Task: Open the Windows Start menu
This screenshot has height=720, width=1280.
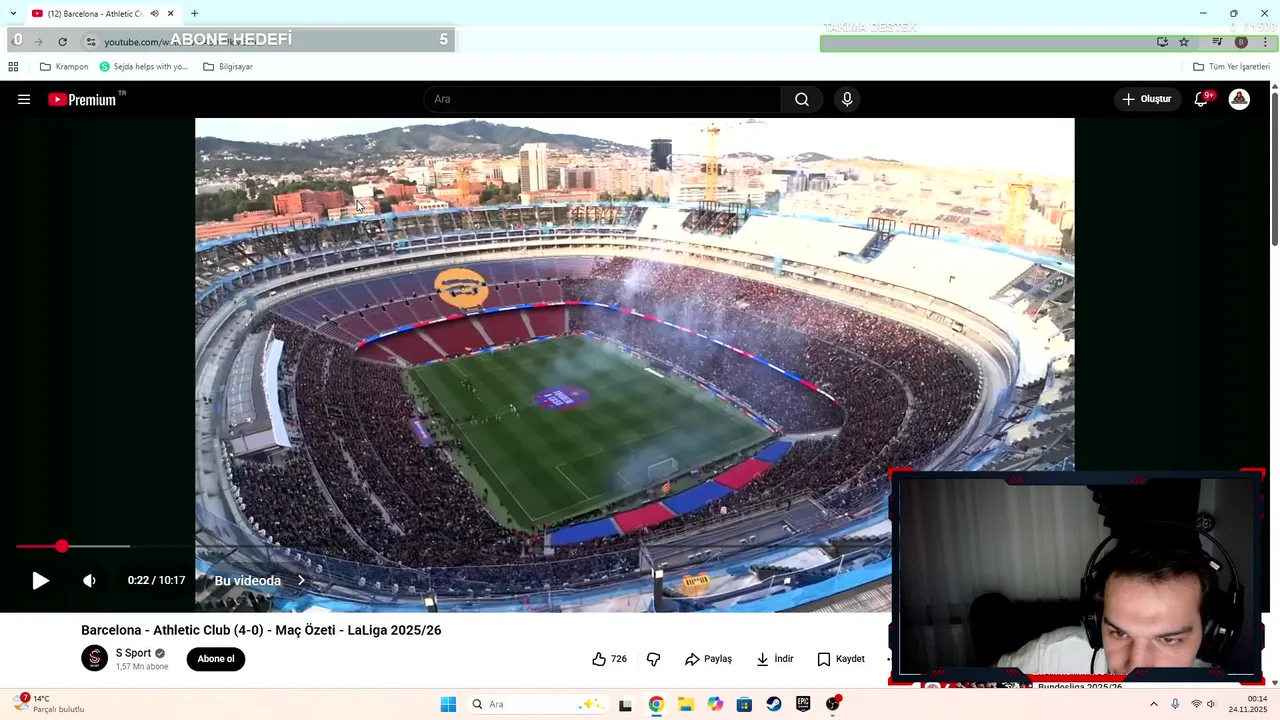Action: pos(448,704)
